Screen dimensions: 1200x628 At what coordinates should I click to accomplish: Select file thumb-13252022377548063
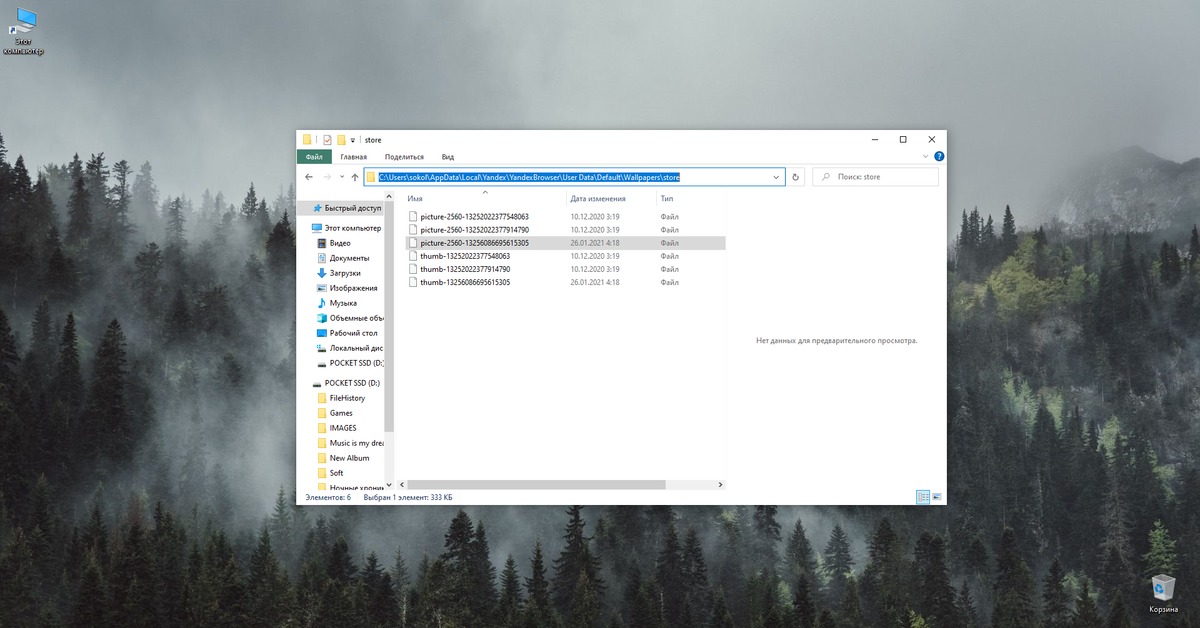click(465, 256)
